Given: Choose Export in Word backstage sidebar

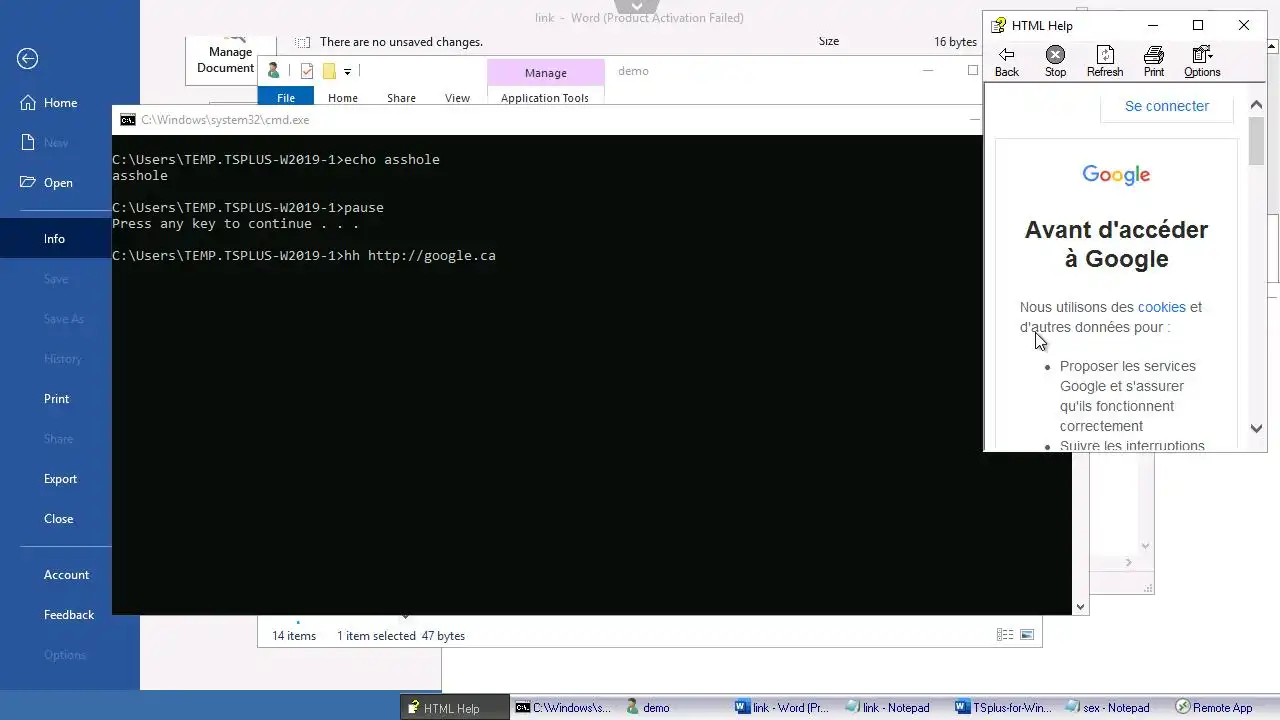Looking at the screenshot, I should click(x=60, y=479).
